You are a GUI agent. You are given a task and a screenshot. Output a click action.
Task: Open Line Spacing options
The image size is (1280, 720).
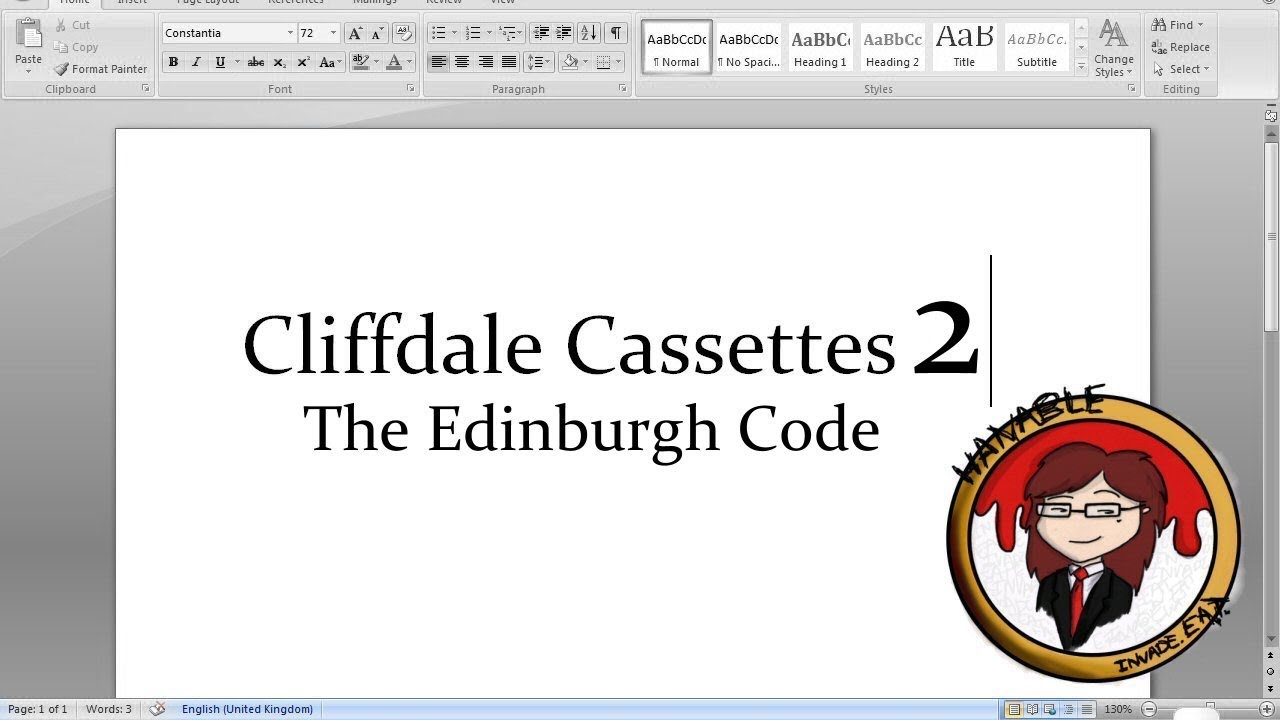pos(539,62)
